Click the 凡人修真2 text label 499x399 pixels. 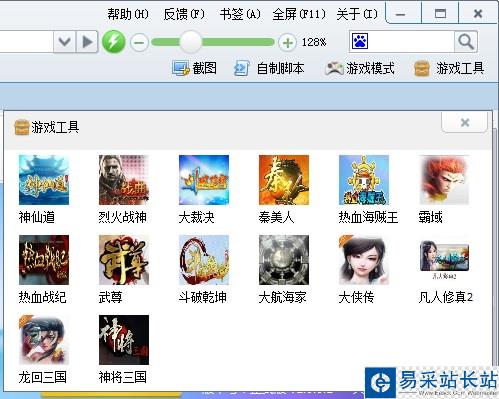point(446,298)
